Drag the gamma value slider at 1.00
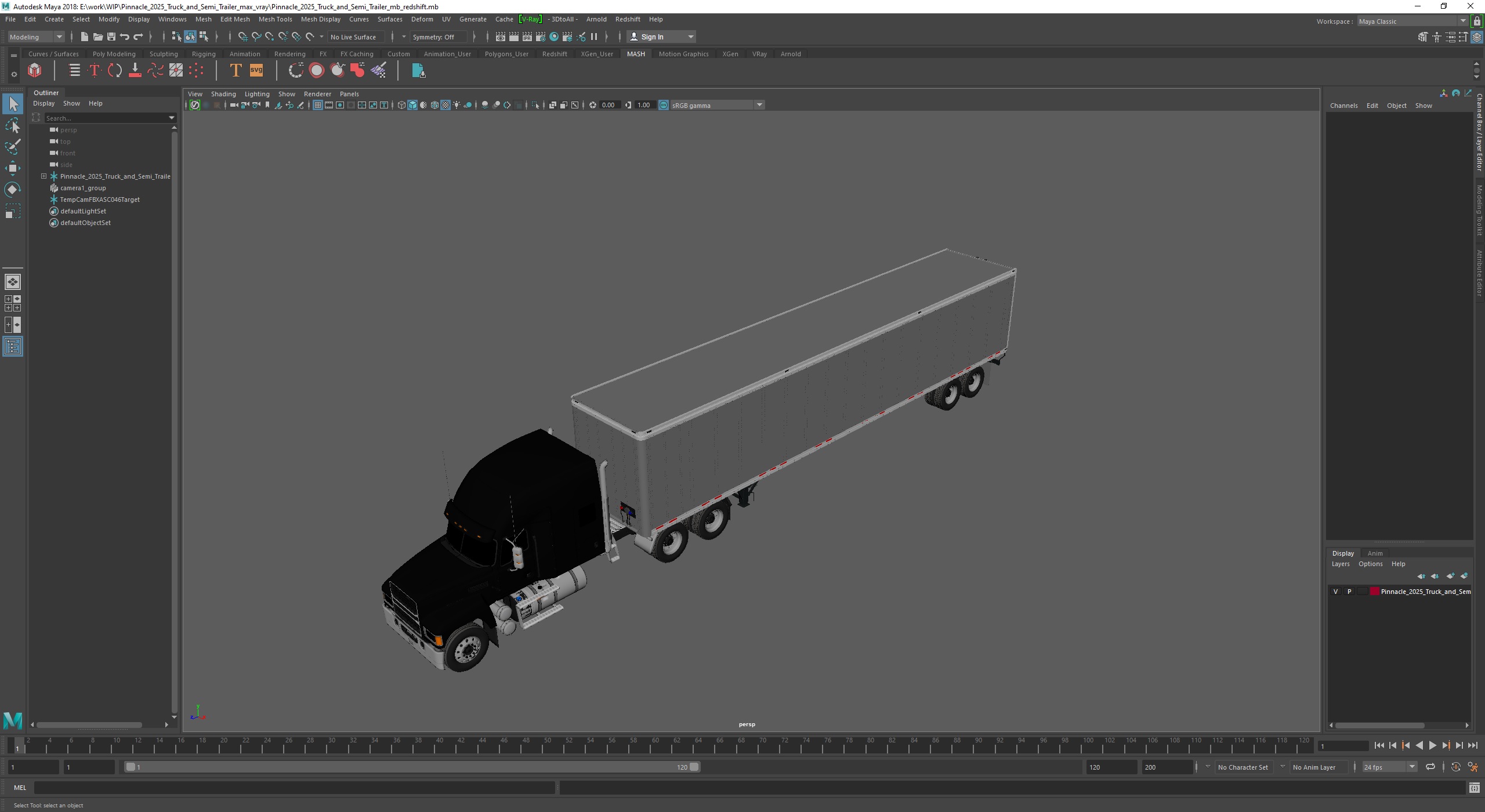This screenshot has width=1485, height=812. [x=644, y=104]
